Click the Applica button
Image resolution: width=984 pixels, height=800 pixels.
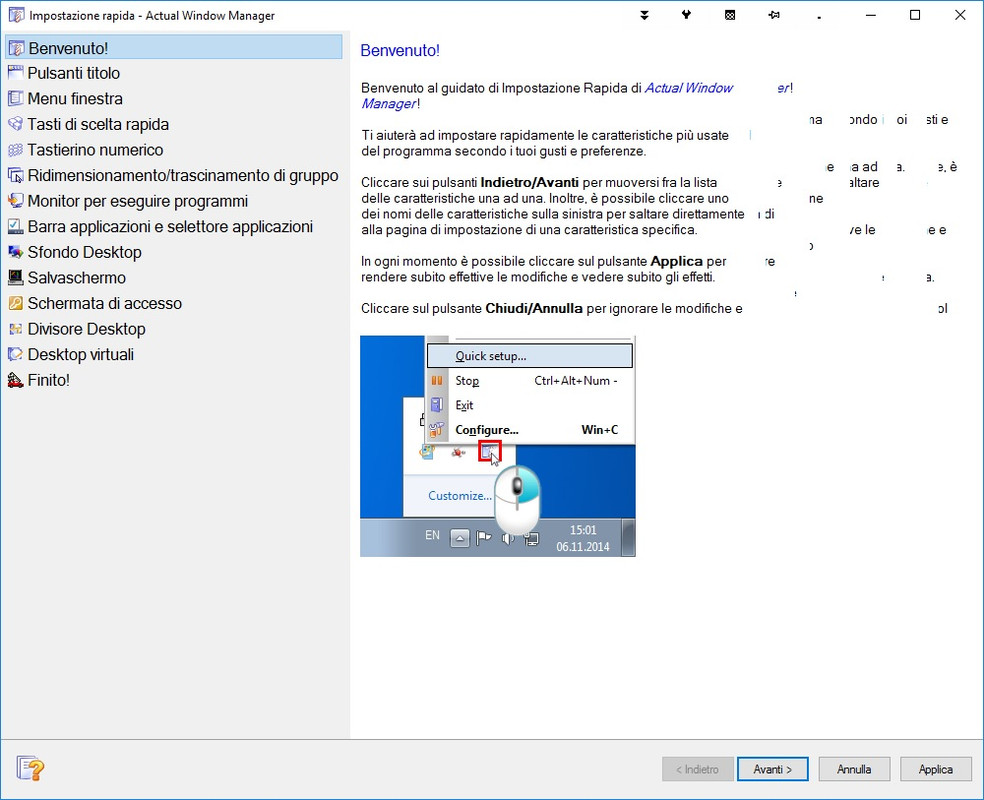coord(936,769)
